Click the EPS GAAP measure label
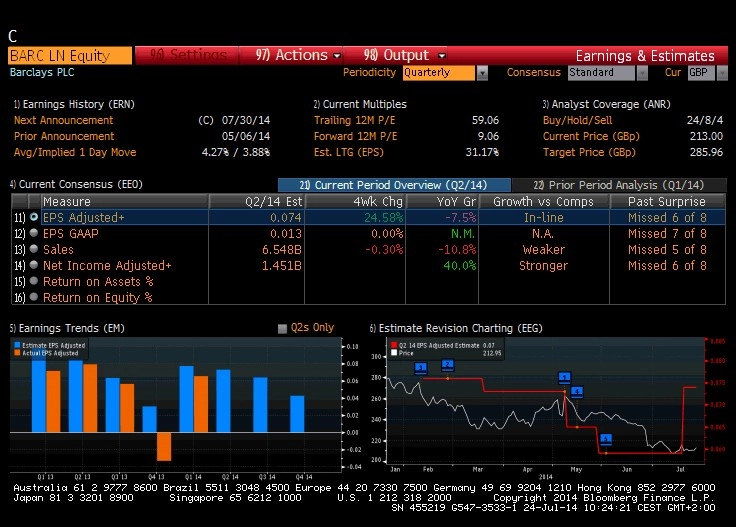 [70, 233]
